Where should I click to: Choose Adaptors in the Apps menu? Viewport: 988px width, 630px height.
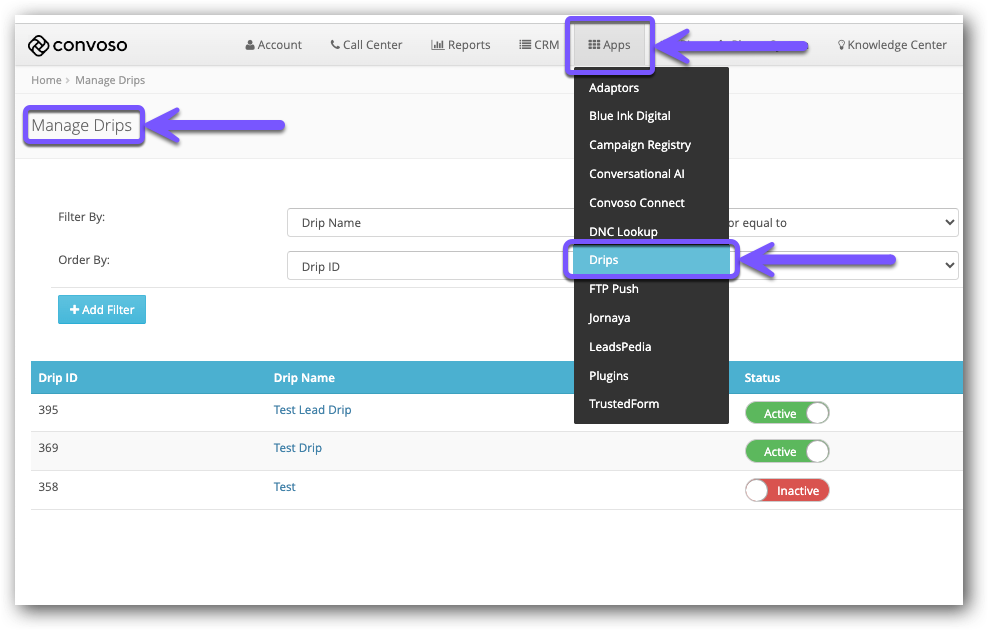click(614, 88)
